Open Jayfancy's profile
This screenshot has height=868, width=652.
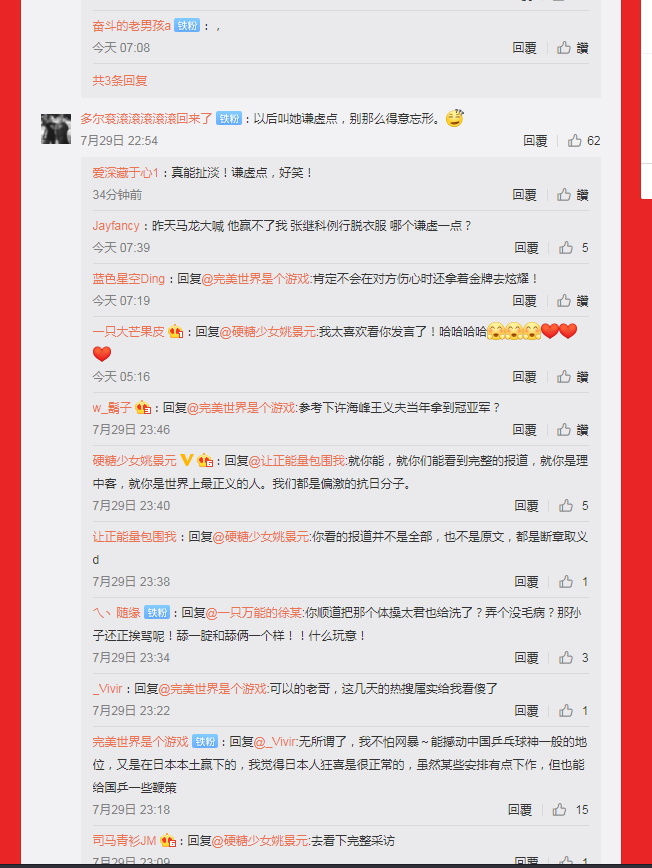pyautogui.click(x=116, y=226)
